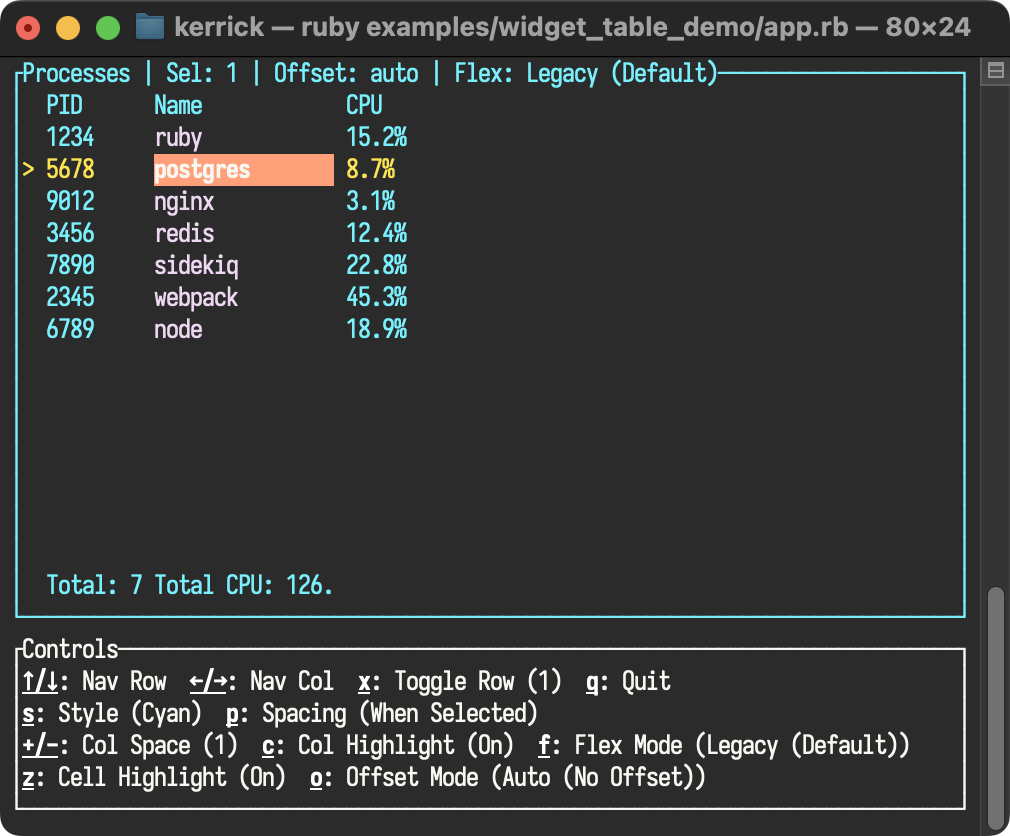The width and height of the screenshot is (1010, 836).
Task: Click the '↑/↓: Nav Row' hint
Action: click(x=95, y=681)
